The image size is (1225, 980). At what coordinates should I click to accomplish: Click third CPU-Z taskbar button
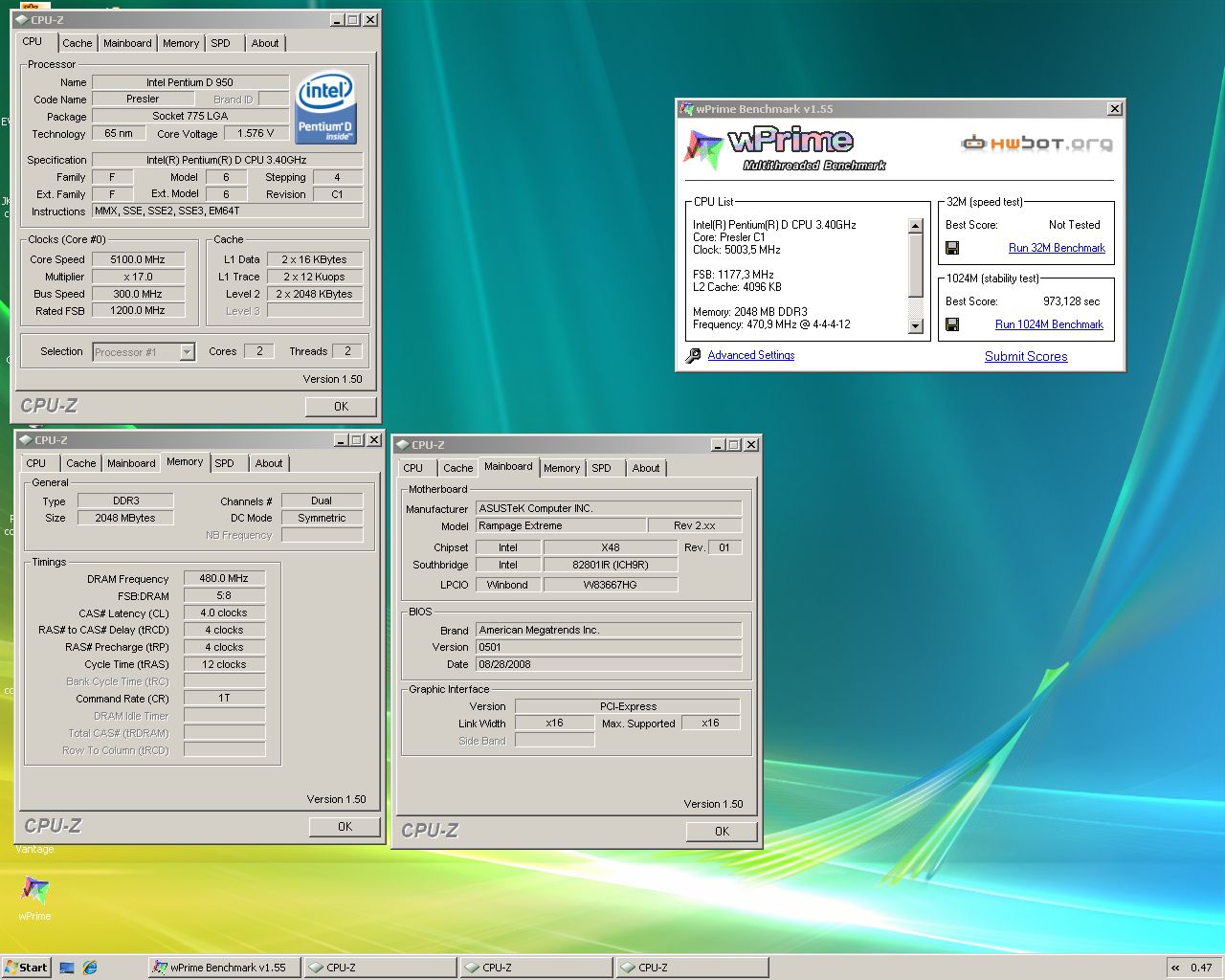(691, 968)
